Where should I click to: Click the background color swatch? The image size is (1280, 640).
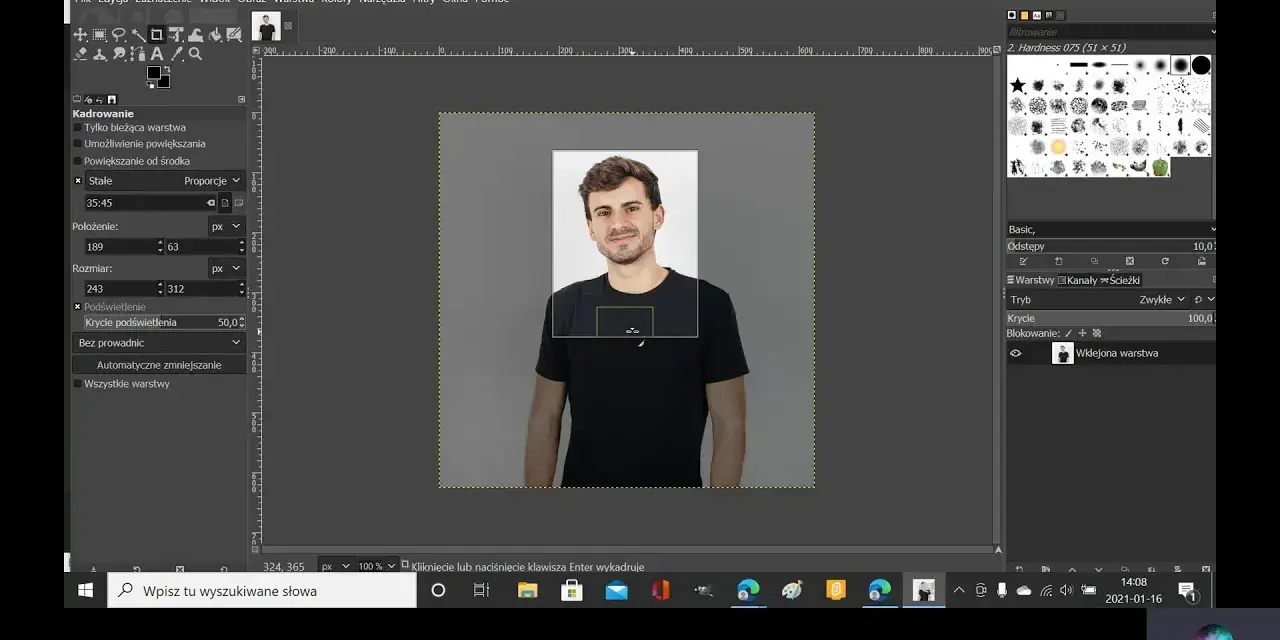point(165,83)
